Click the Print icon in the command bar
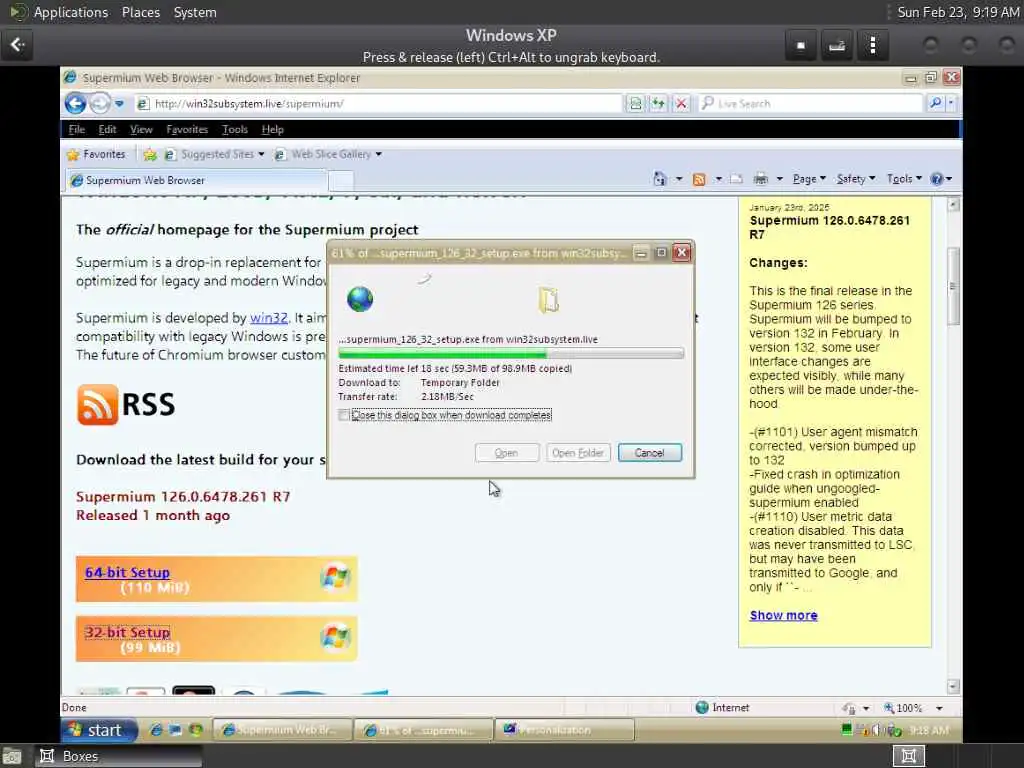 pos(760,179)
